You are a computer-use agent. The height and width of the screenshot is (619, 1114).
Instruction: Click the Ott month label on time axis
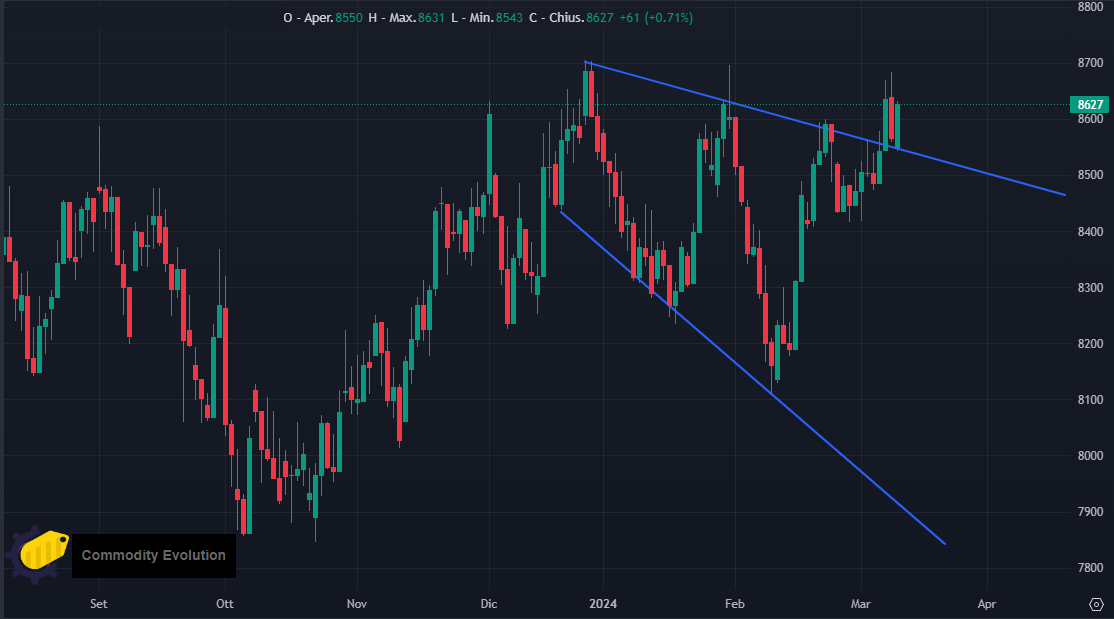pyautogui.click(x=225, y=603)
